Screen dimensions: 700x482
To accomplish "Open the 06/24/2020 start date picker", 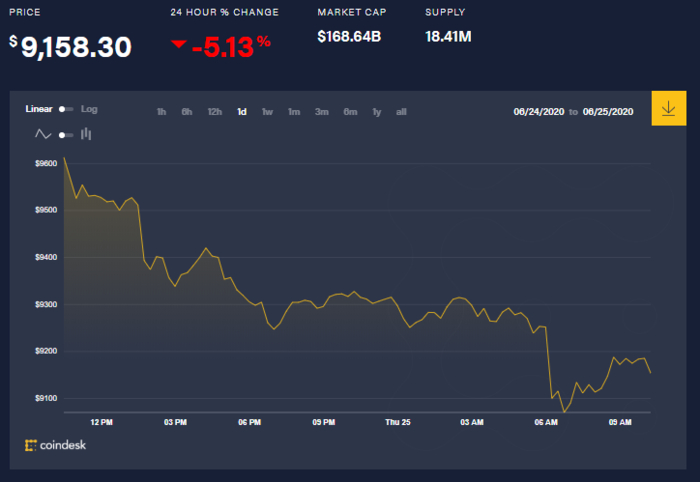I will point(540,112).
